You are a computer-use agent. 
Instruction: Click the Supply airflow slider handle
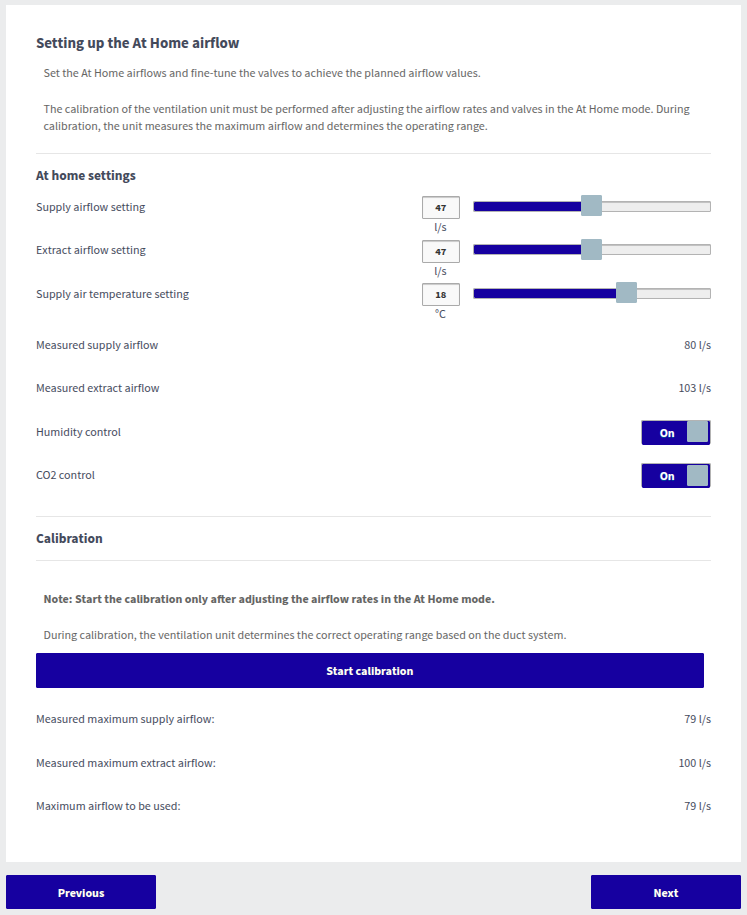click(x=591, y=206)
